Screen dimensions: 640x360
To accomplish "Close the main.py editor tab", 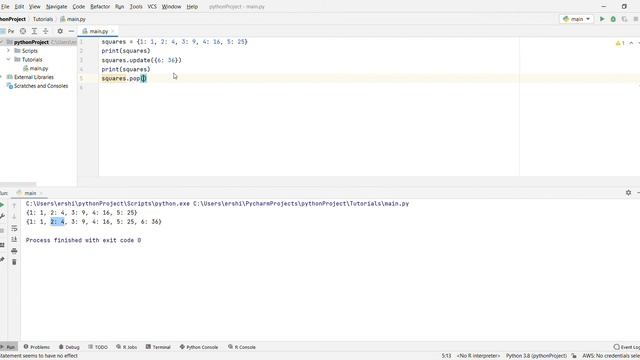I will 113,31.
